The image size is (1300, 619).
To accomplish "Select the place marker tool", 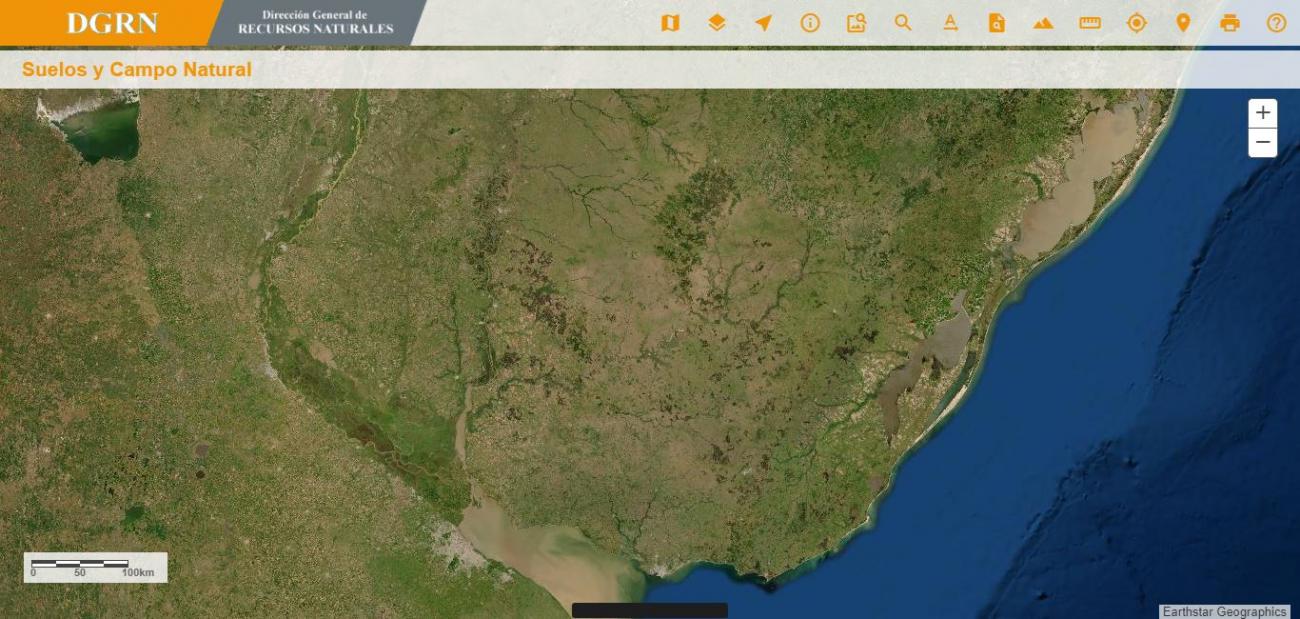I will pyautogui.click(x=1184, y=22).
